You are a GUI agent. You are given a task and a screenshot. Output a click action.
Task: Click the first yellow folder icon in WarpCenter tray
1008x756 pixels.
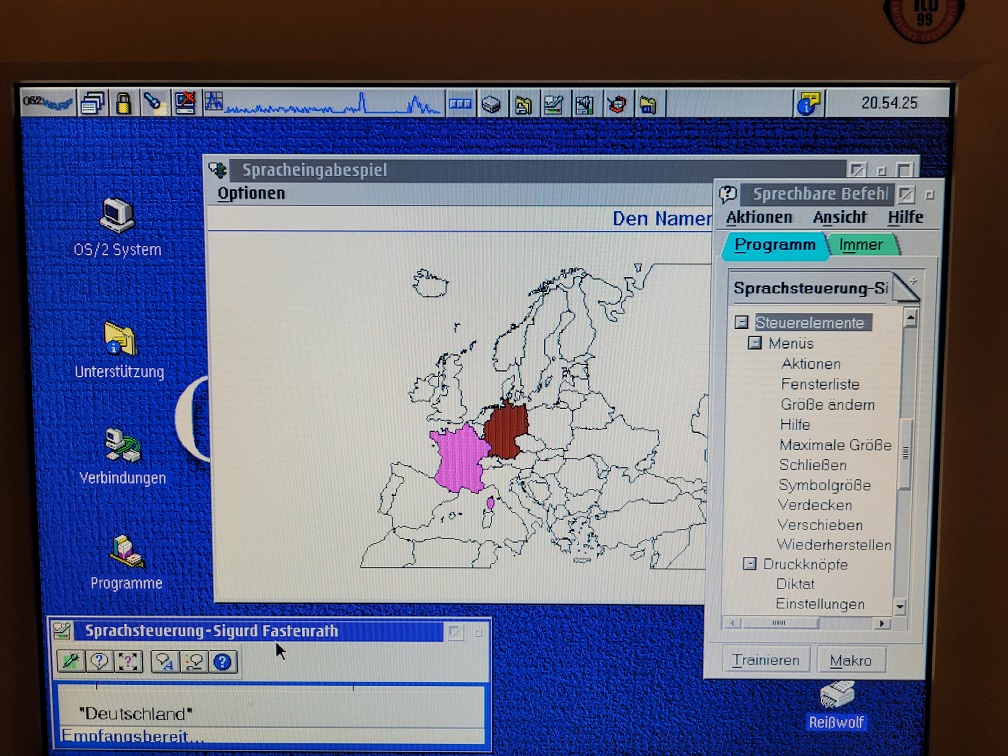point(523,104)
